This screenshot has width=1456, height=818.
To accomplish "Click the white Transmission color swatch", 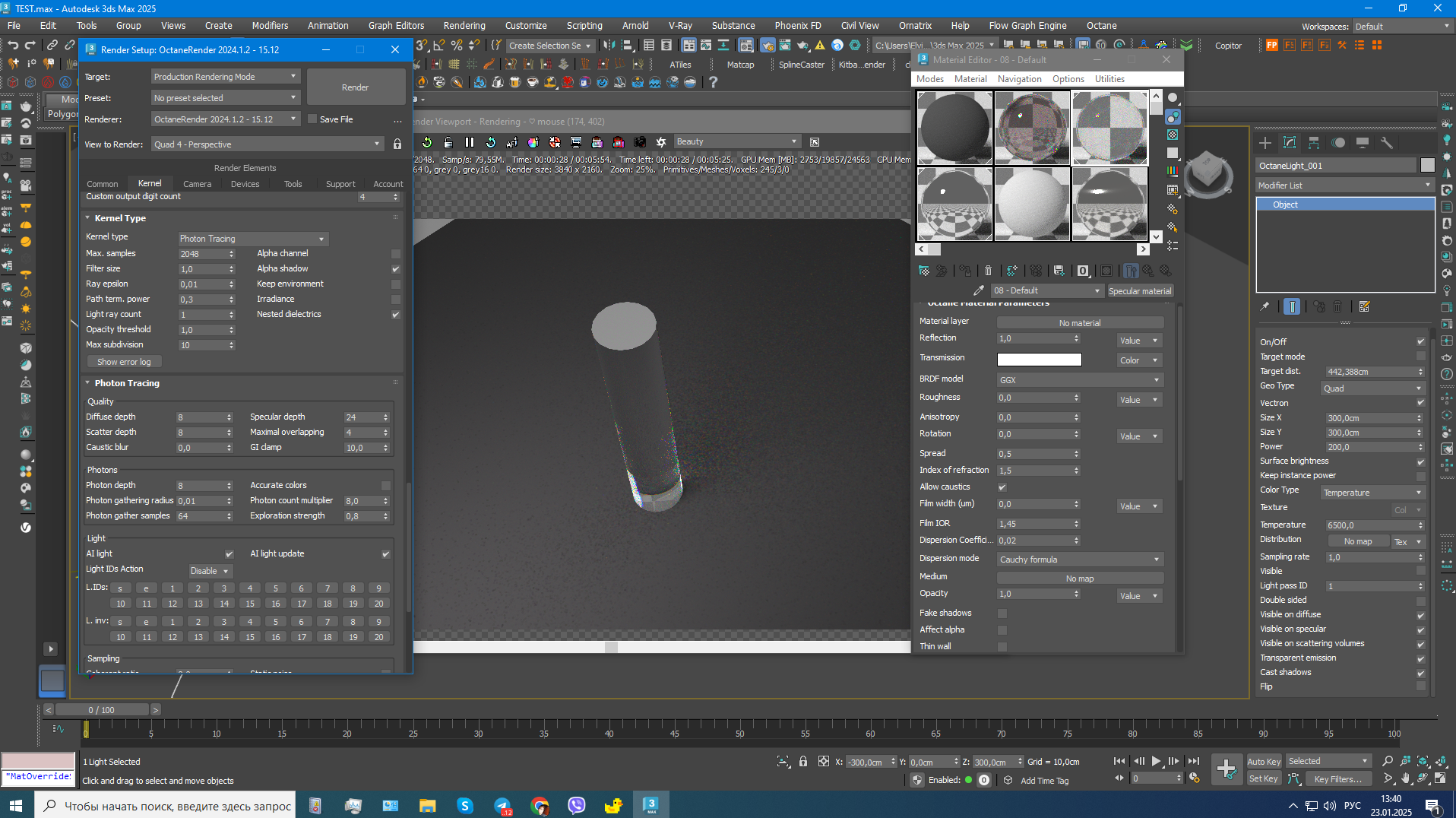I will tap(1039, 360).
